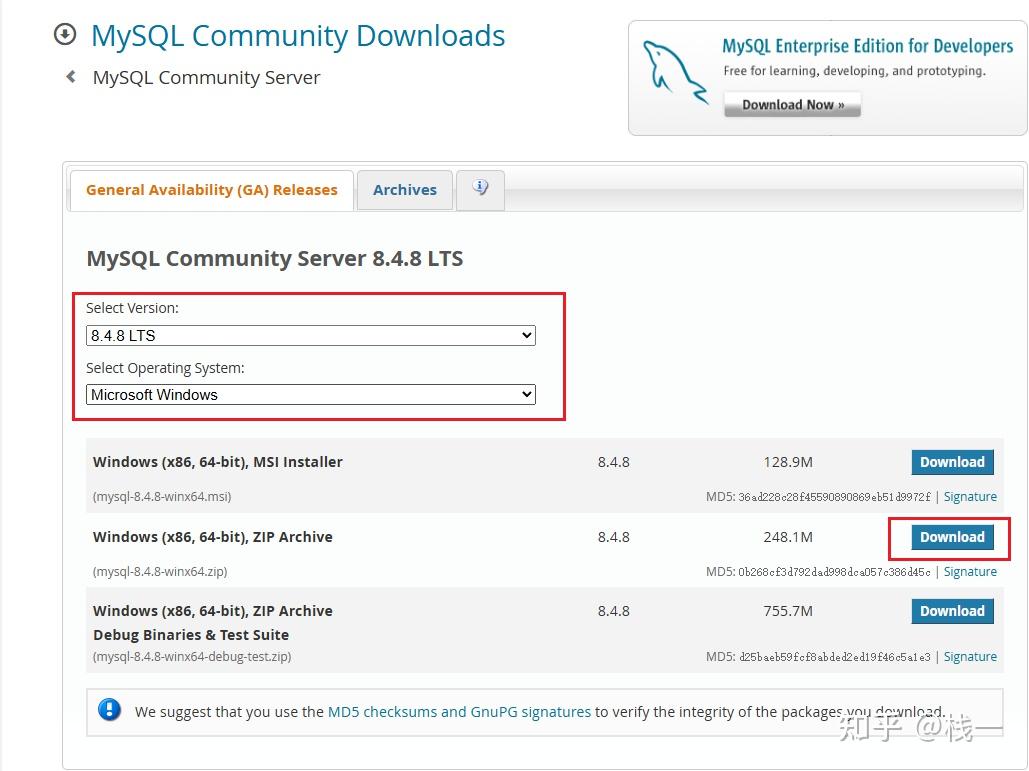
Task: Click the MySQL Community Downloads heading link
Action: point(298,35)
